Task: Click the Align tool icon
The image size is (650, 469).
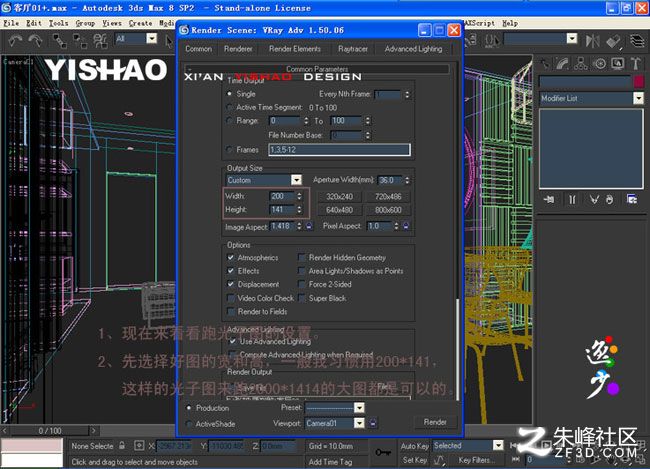Action: pos(614,41)
